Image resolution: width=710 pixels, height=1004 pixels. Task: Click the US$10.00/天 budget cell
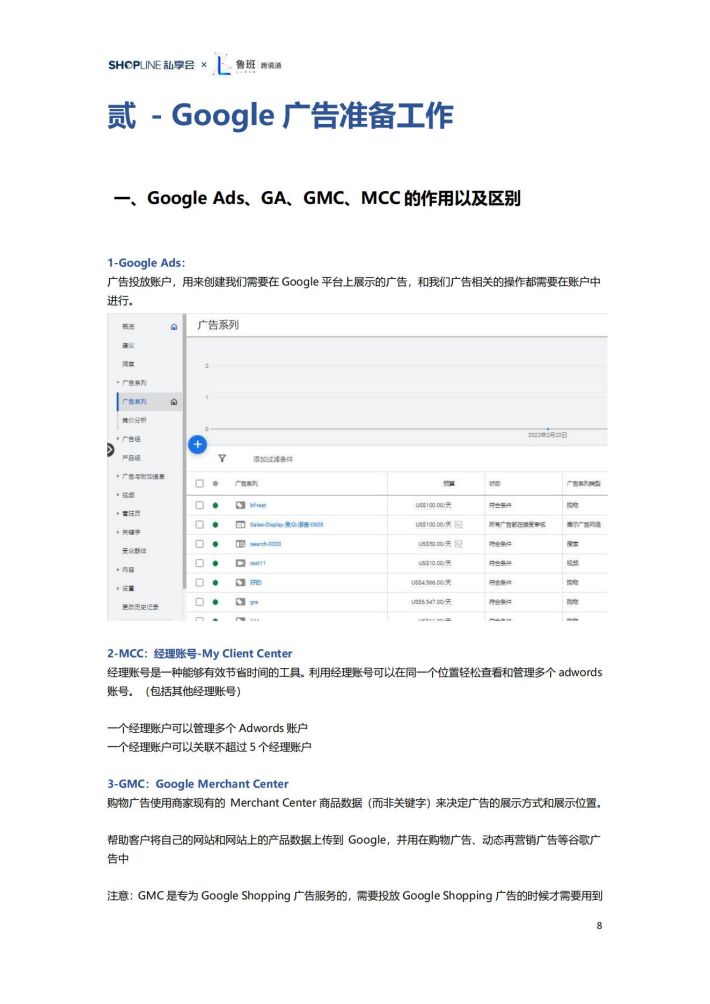coord(435,563)
